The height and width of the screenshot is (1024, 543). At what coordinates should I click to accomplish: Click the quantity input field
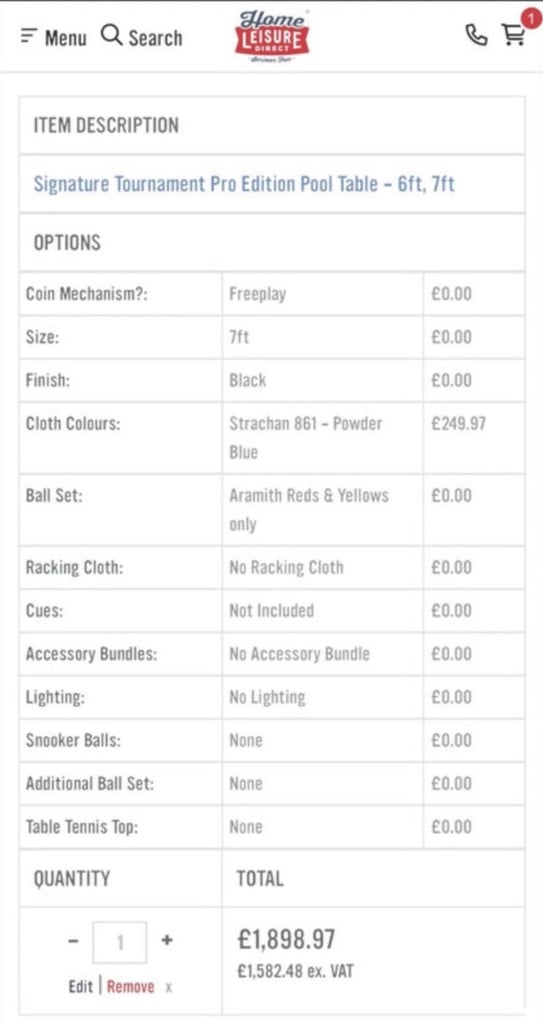pos(120,942)
